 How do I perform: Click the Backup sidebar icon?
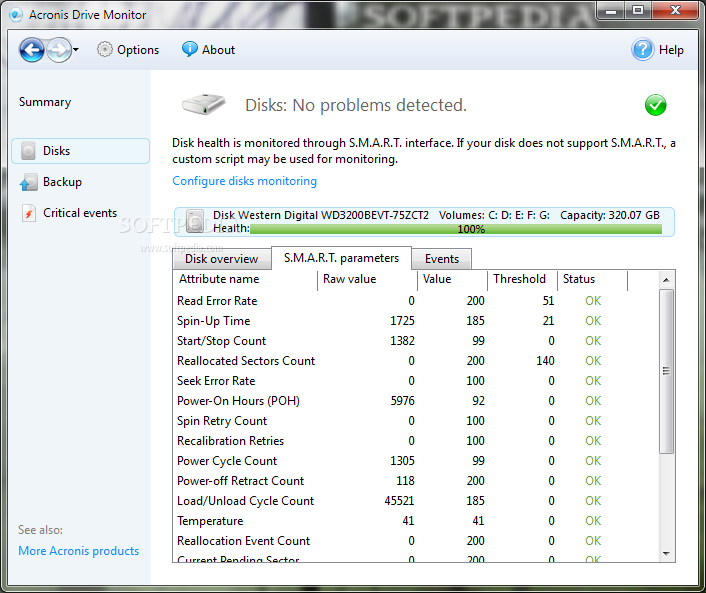pos(28,182)
